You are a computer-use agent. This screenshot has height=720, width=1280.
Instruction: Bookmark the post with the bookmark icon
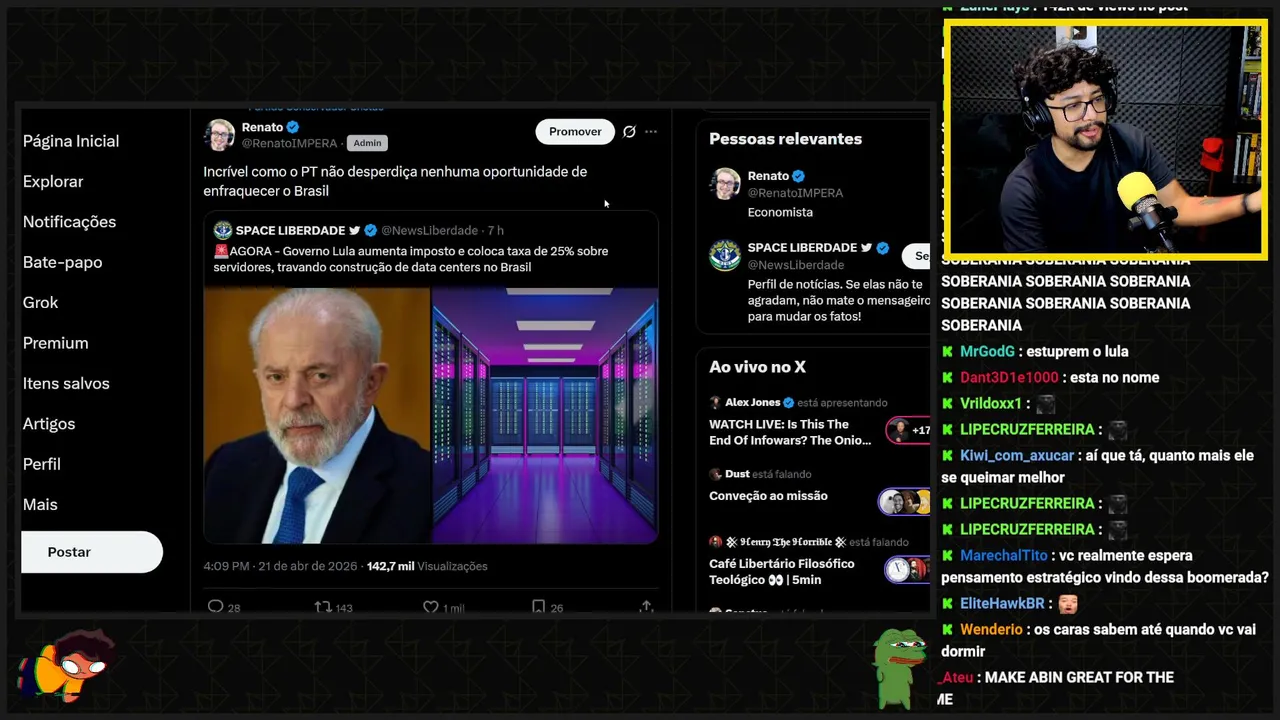pos(538,606)
